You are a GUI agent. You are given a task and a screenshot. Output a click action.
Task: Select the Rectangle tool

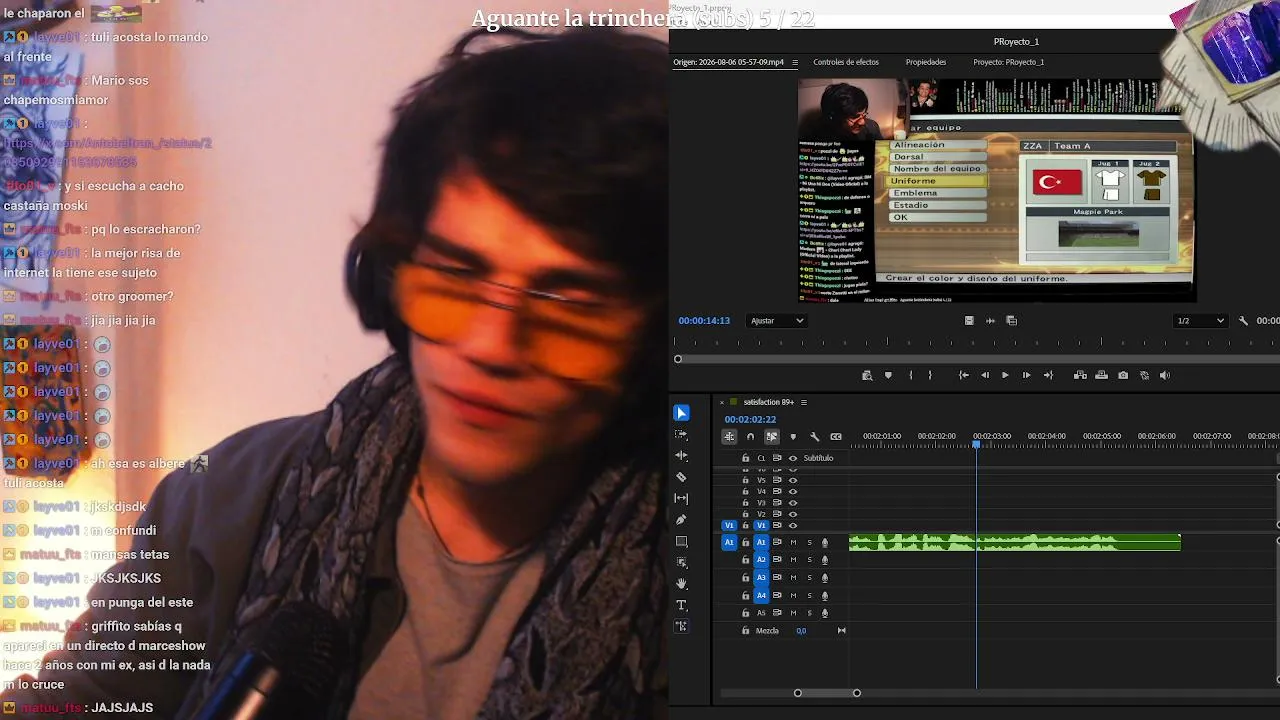point(681,542)
